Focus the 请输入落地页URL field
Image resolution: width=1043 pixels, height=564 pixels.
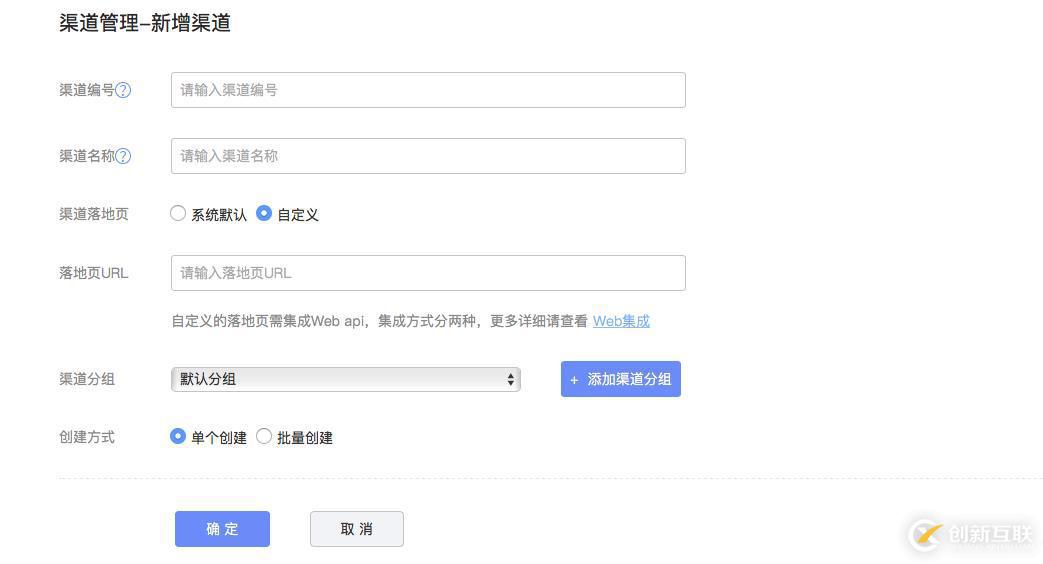coord(428,273)
